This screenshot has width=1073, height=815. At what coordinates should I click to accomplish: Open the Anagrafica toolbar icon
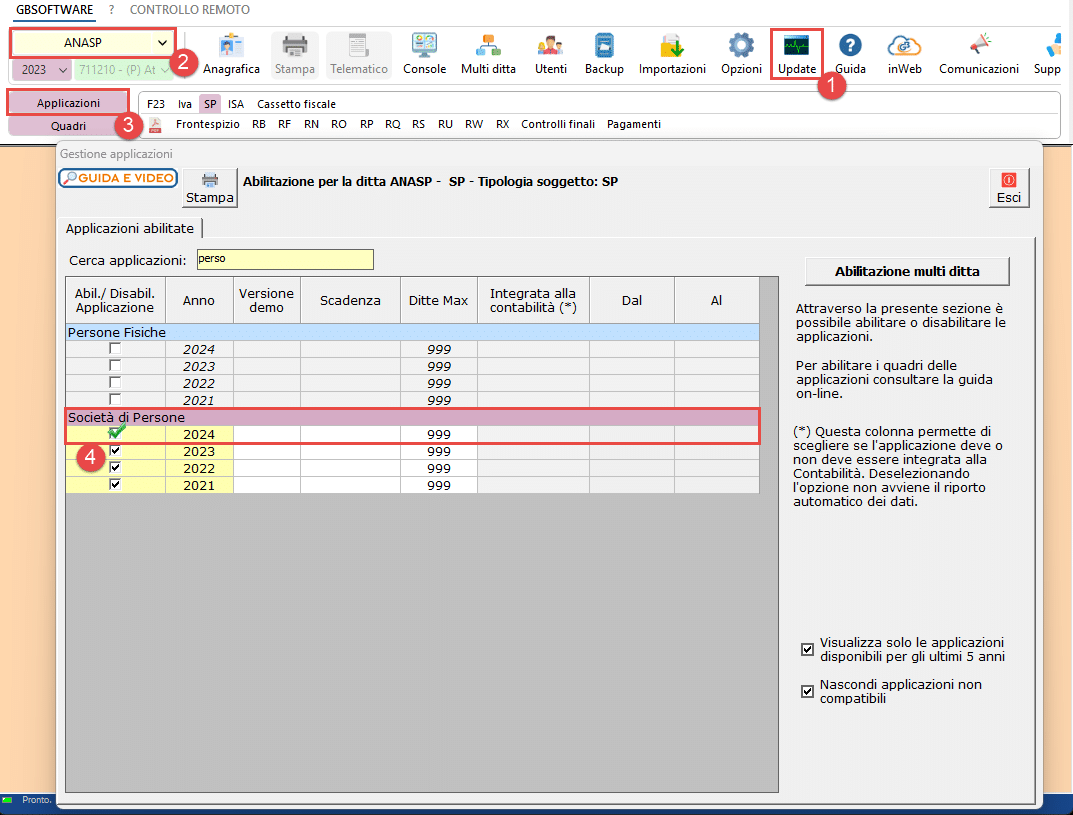[231, 54]
